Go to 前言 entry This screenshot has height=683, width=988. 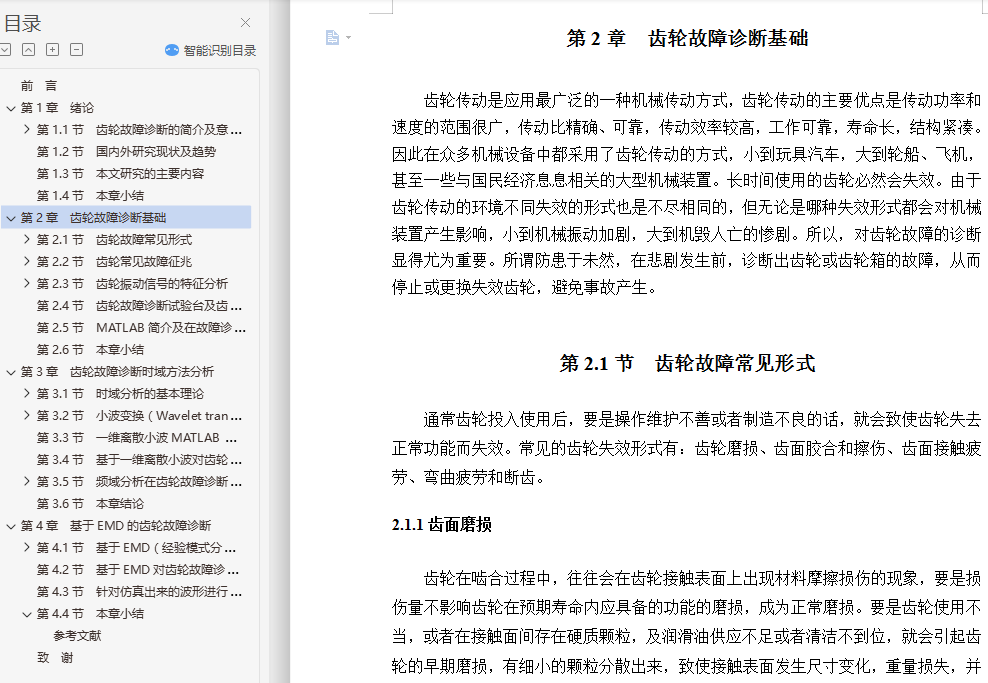pyautogui.click(x=39, y=86)
